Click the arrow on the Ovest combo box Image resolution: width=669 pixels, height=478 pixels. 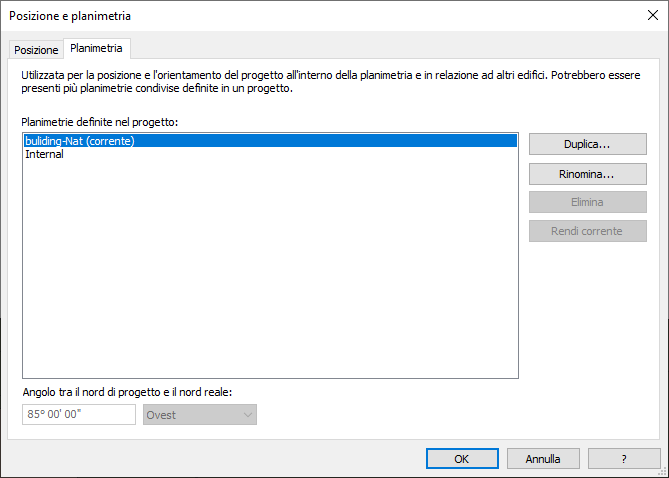(246, 414)
